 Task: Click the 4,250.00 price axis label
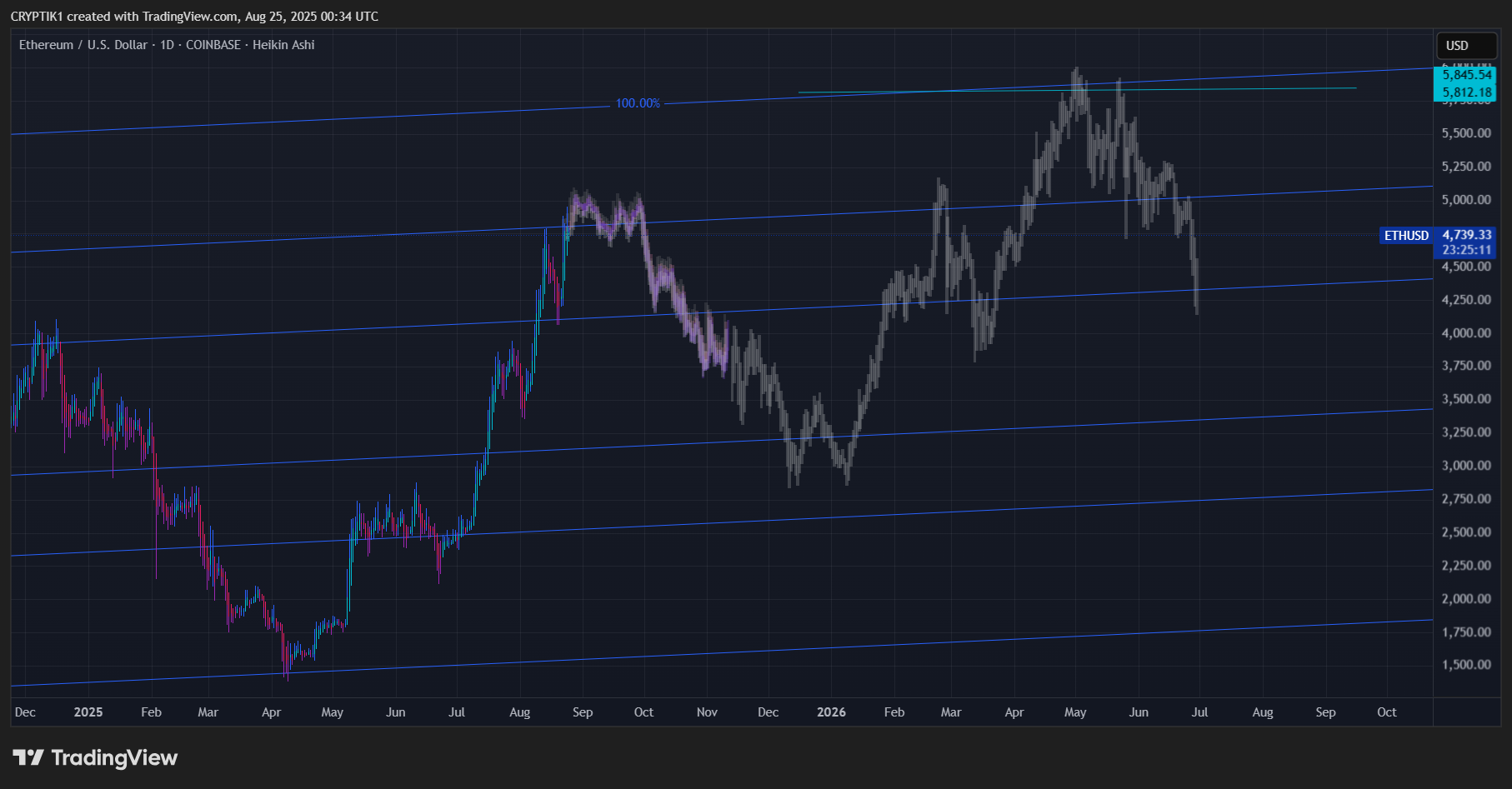pos(1466,300)
